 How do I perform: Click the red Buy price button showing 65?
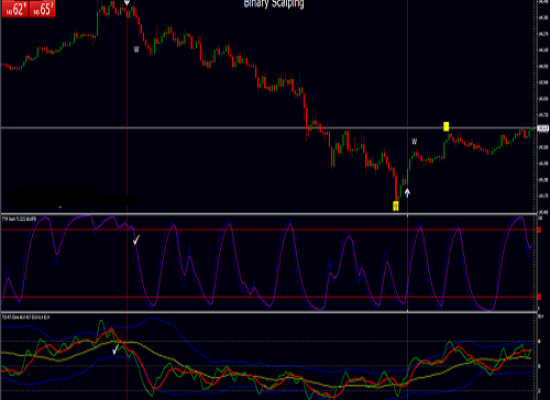pyautogui.click(x=42, y=9)
